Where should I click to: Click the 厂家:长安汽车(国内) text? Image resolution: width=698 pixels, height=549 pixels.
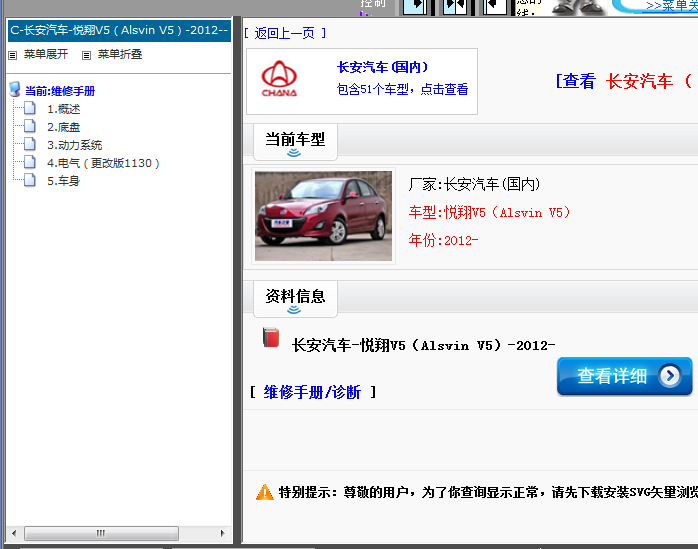coord(475,184)
